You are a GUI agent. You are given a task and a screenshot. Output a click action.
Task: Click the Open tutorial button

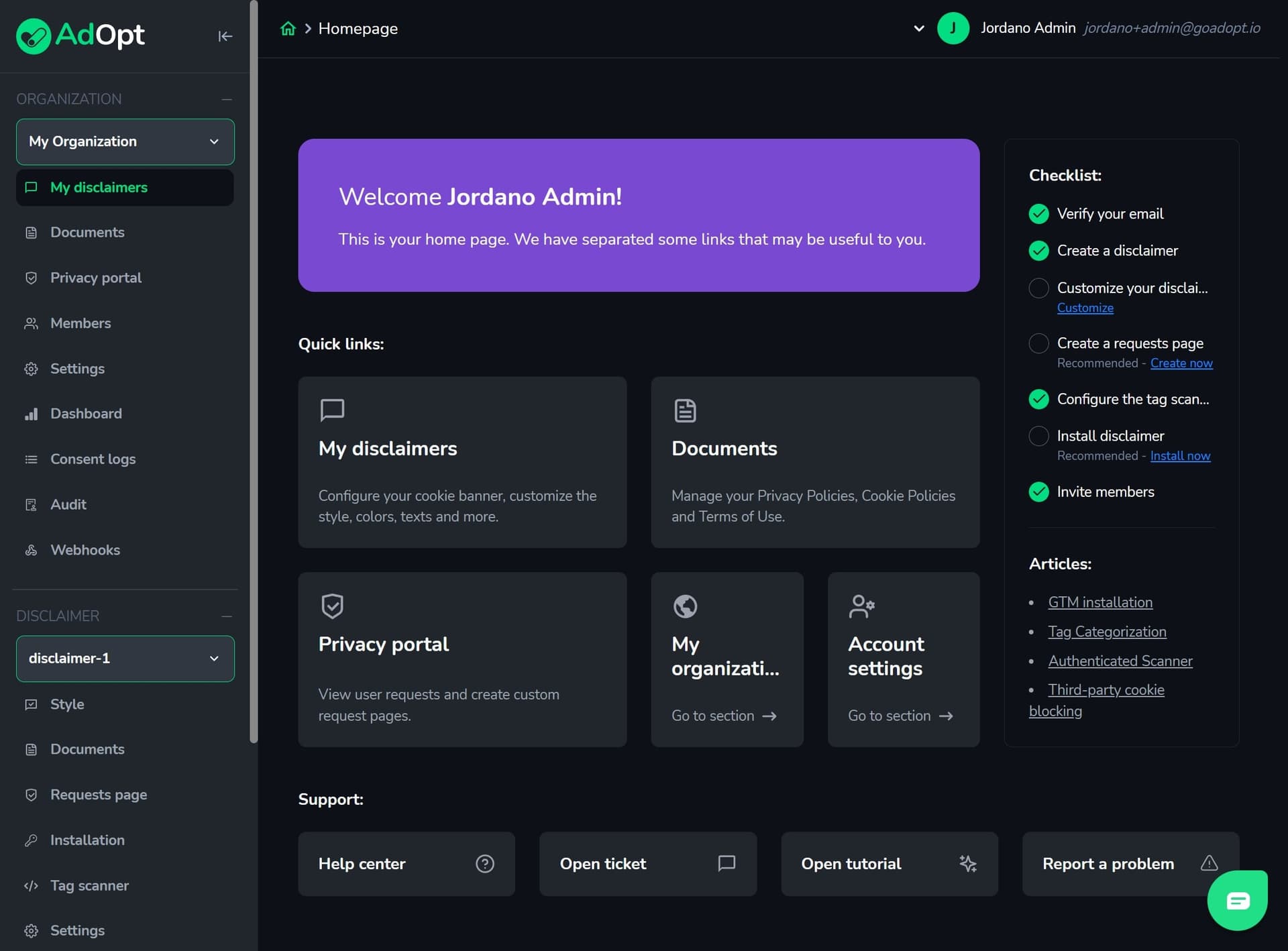[890, 864]
